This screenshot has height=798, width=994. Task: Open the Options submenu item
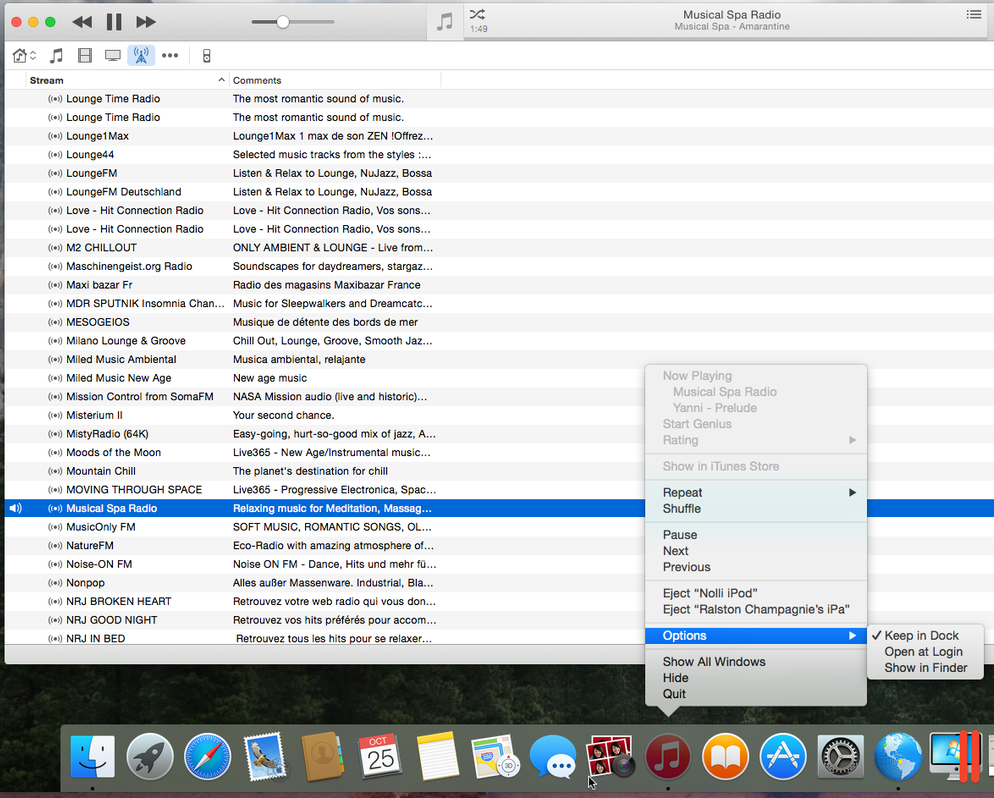click(x=756, y=636)
